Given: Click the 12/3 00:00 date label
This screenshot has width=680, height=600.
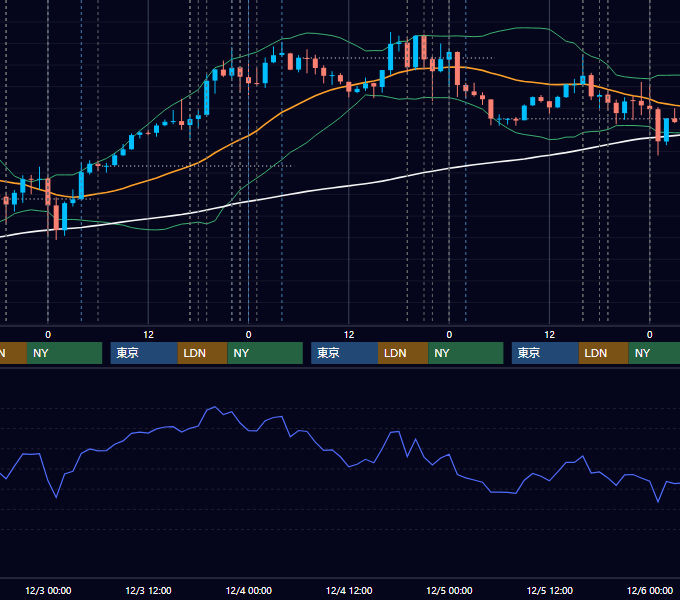Looking at the screenshot, I should pos(48,590).
